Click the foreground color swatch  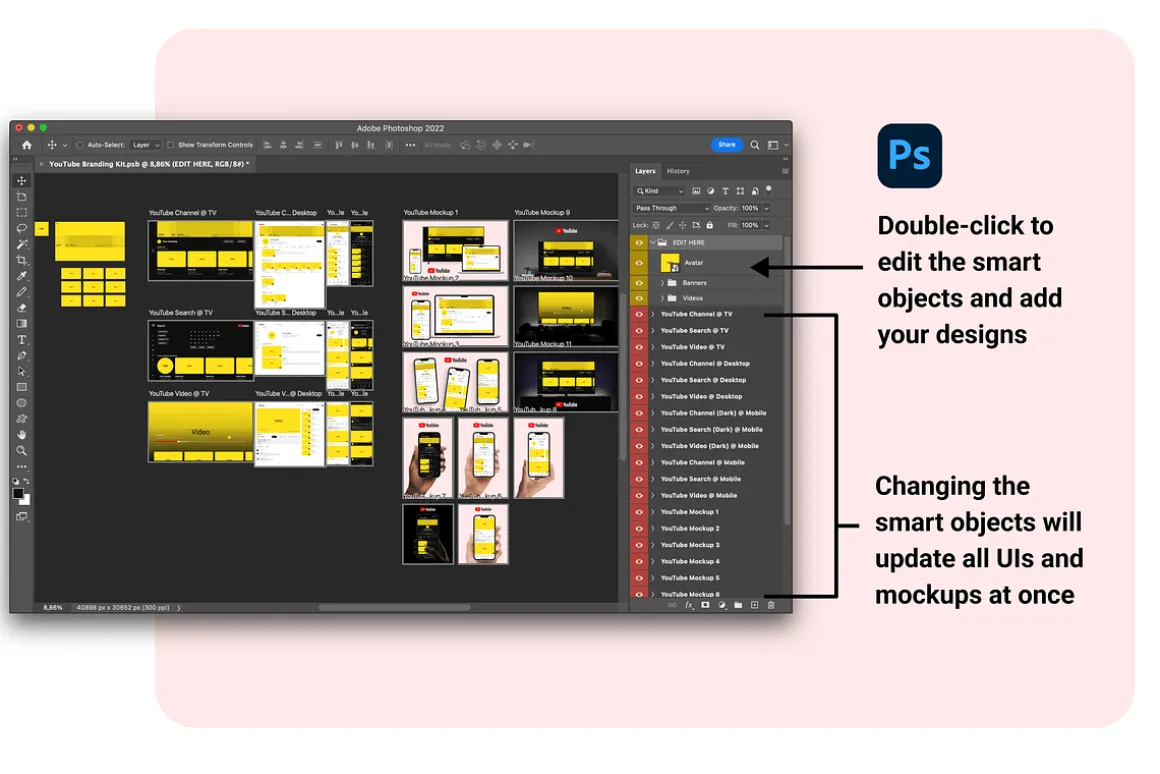18,494
